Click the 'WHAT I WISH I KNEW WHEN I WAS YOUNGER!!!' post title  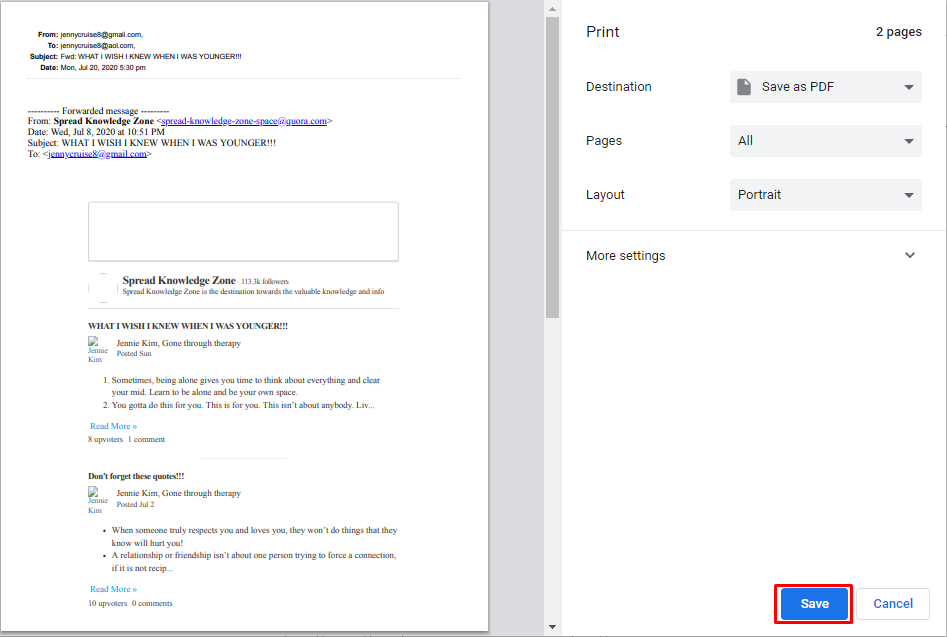click(188, 326)
